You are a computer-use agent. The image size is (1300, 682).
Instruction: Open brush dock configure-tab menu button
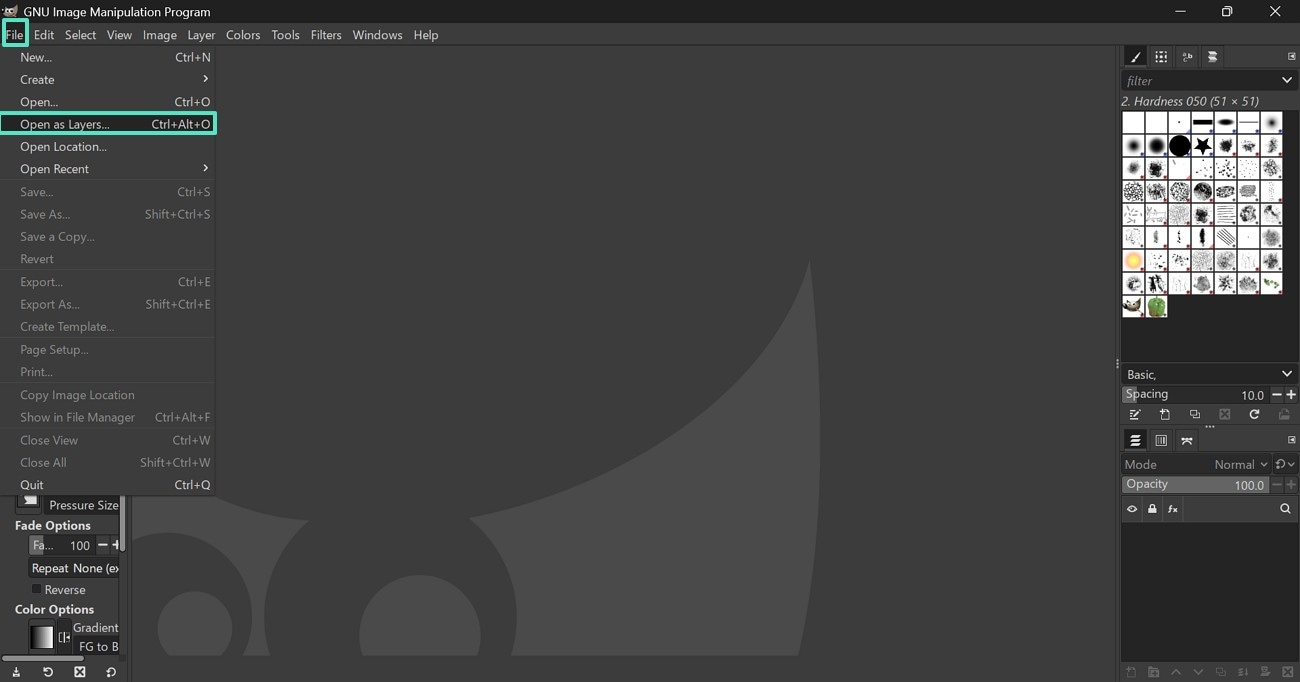(x=1291, y=57)
